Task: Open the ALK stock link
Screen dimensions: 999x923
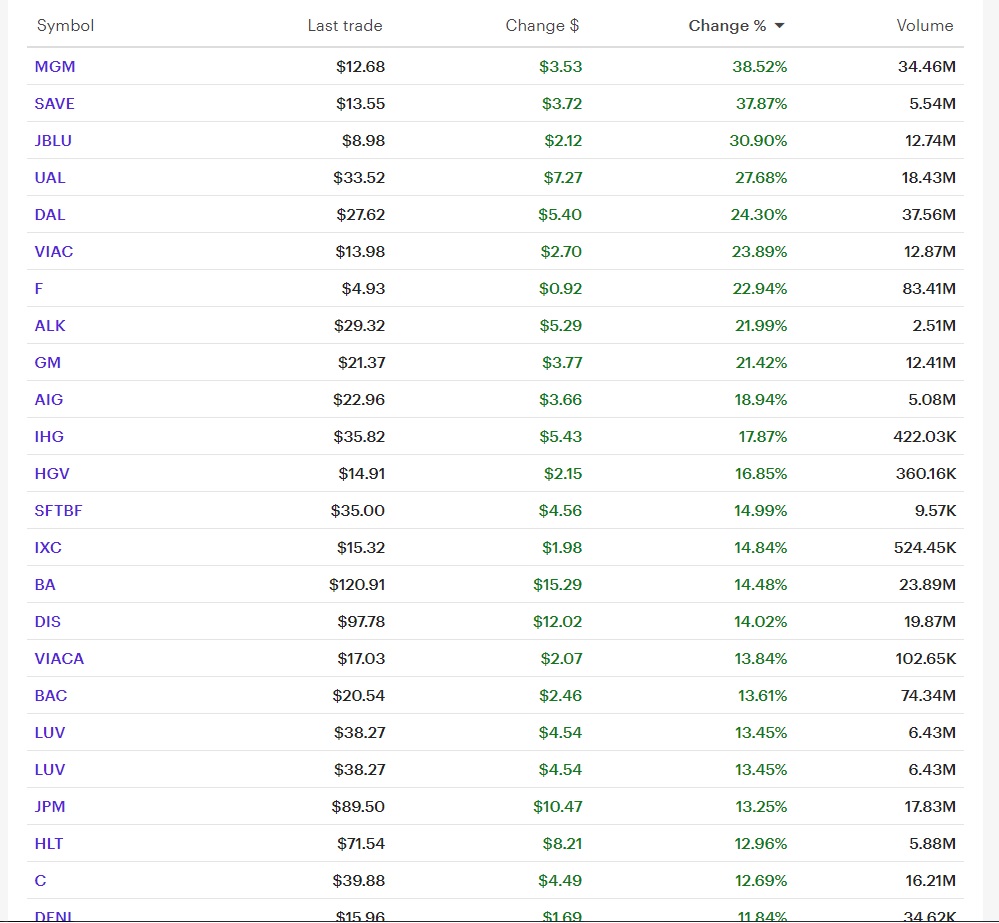Action: (50, 325)
